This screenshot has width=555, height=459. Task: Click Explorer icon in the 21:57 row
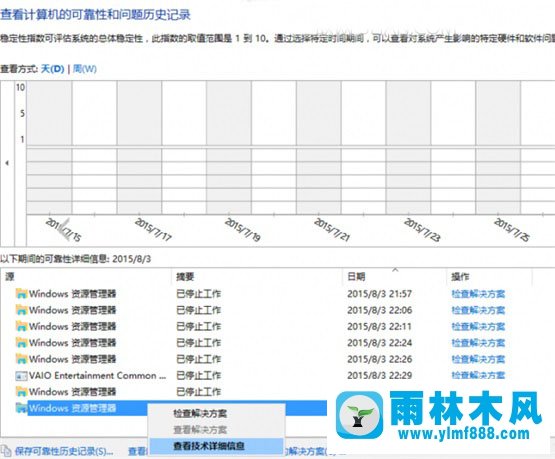[21, 294]
